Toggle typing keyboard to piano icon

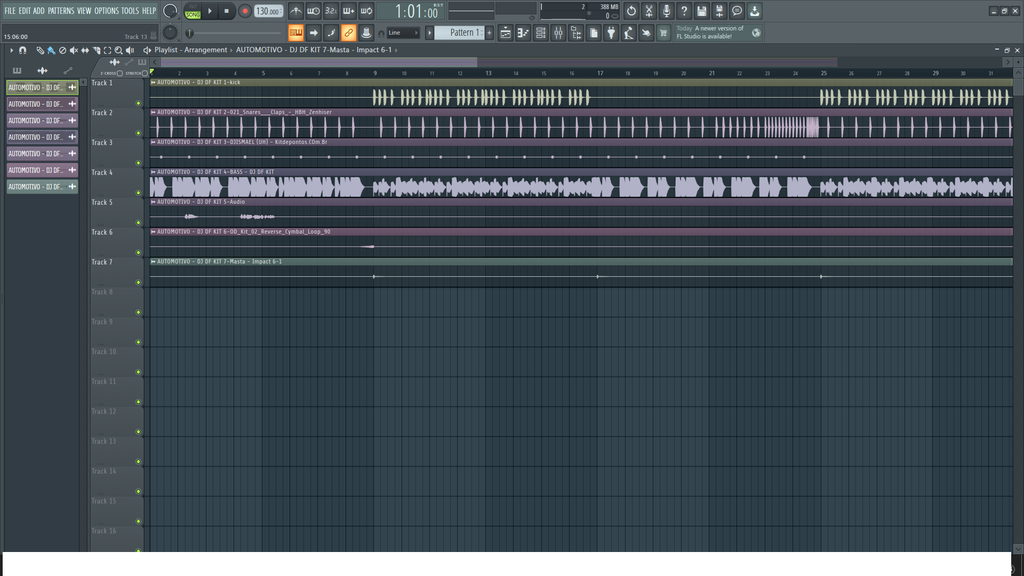[296, 33]
